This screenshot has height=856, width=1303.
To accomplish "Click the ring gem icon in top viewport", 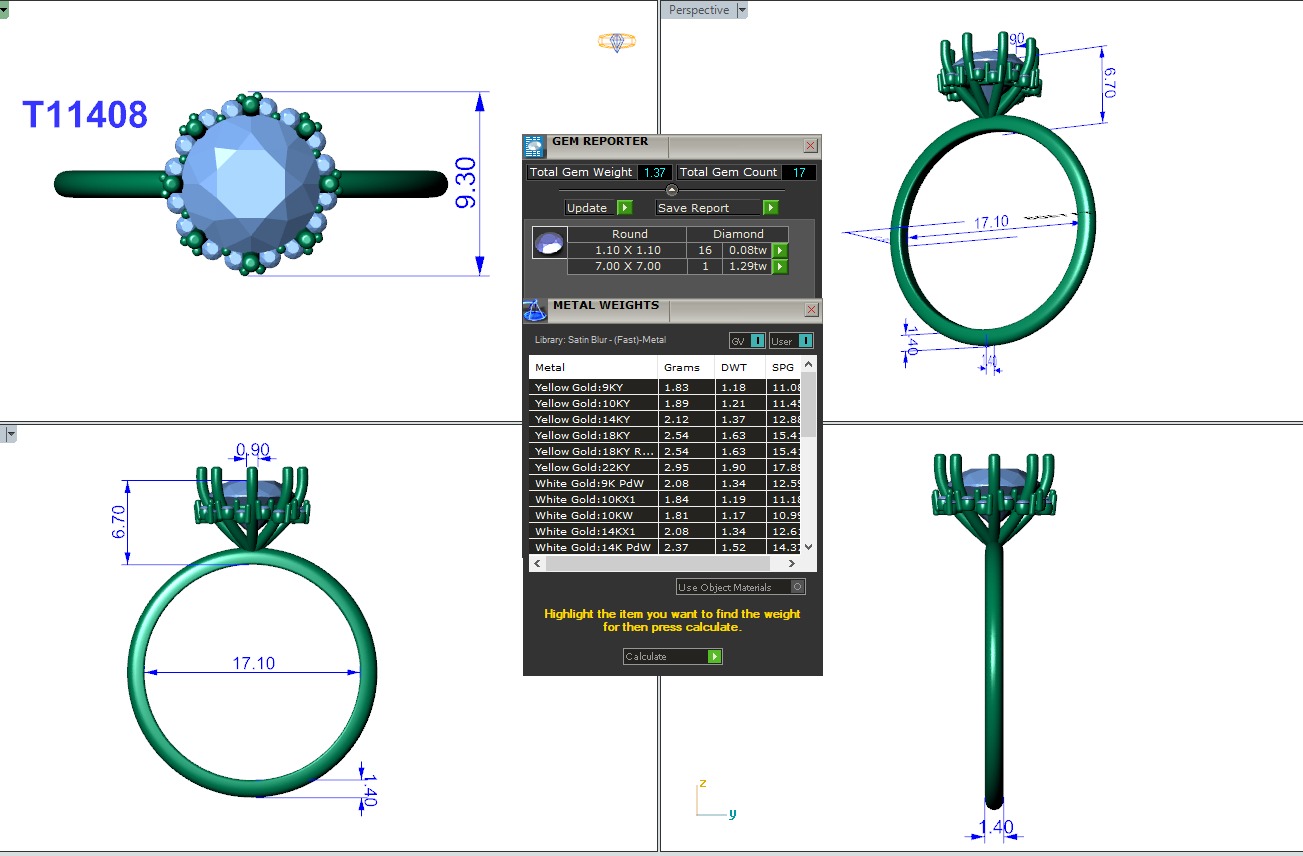I will coord(617,42).
